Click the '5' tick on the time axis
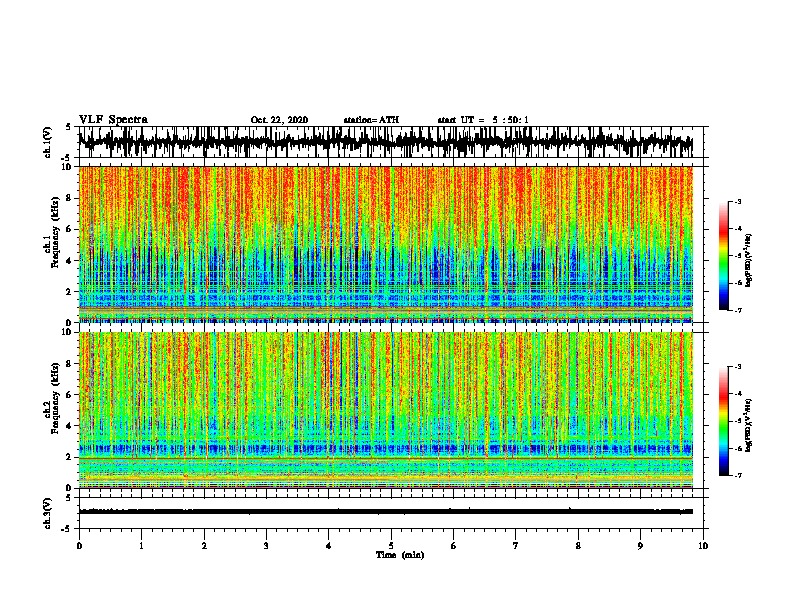This screenshot has height=612, width=792. point(391,546)
